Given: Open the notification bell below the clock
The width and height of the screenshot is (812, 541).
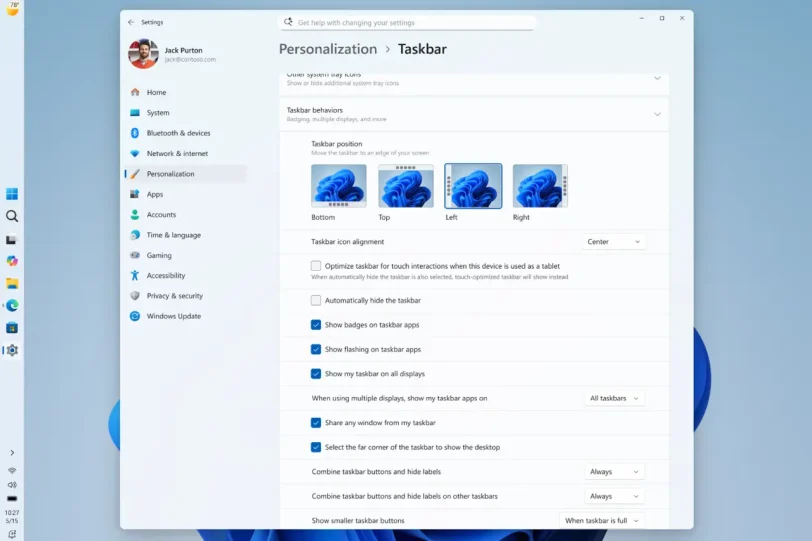Looking at the screenshot, I should [x=12, y=534].
